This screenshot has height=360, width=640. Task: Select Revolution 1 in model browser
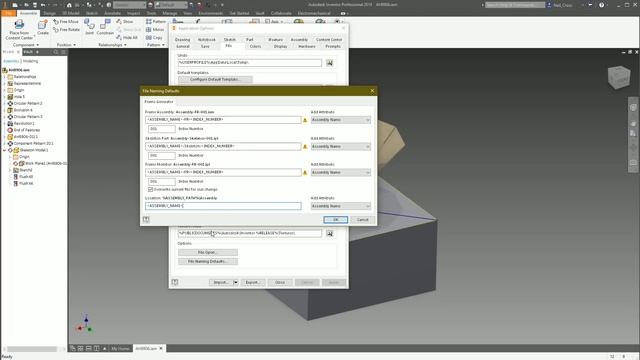coord(24,123)
